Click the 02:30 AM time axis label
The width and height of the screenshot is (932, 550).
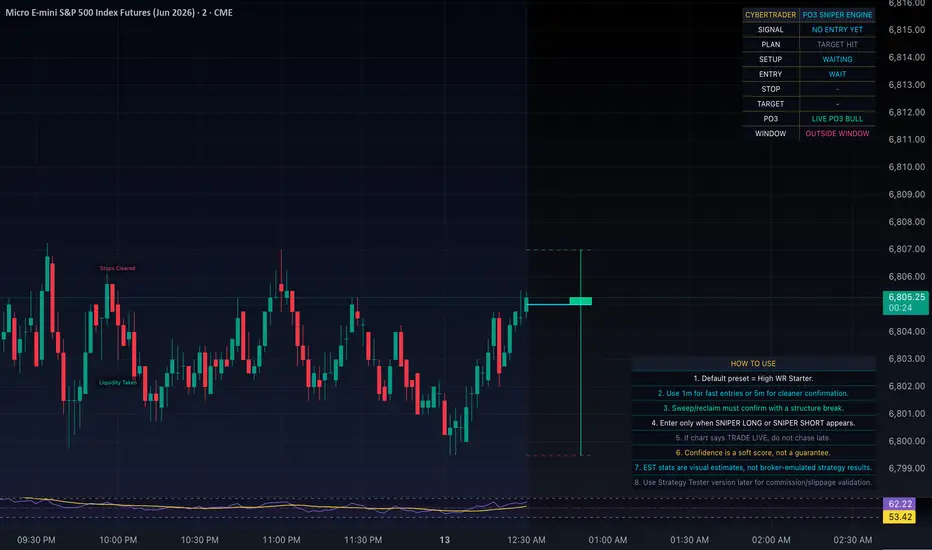pyautogui.click(x=852, y=540)
